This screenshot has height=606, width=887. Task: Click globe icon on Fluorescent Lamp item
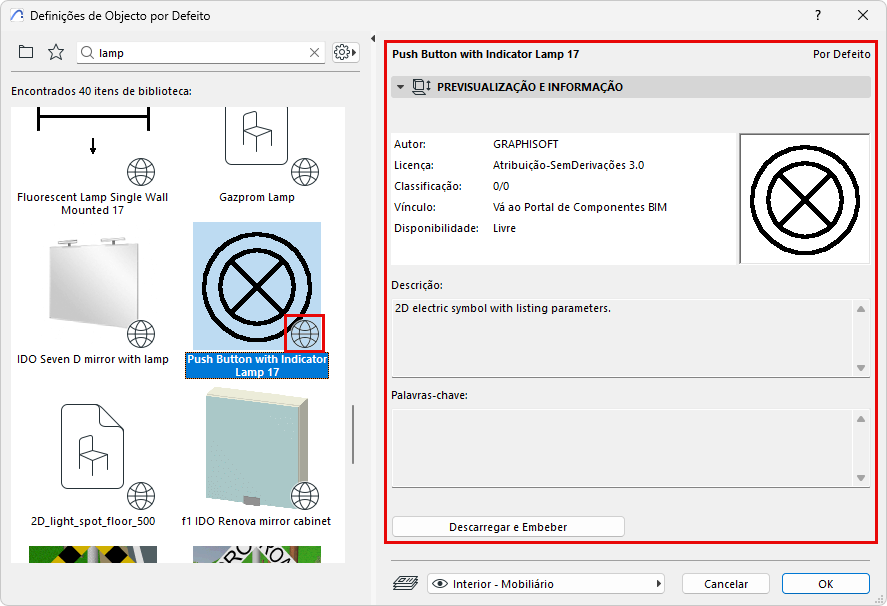[141, 172]
